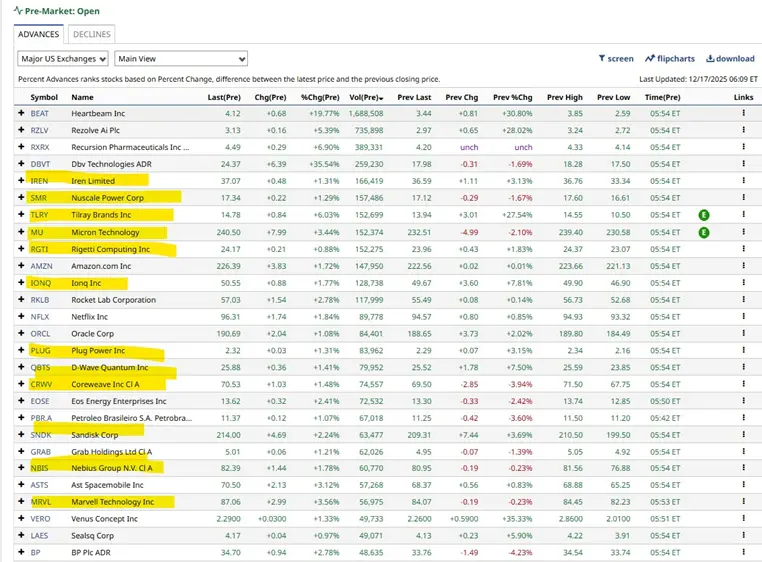Open the RKLB ticker symbol link
The width and height of the screenshot is (762, 562).
39,300
